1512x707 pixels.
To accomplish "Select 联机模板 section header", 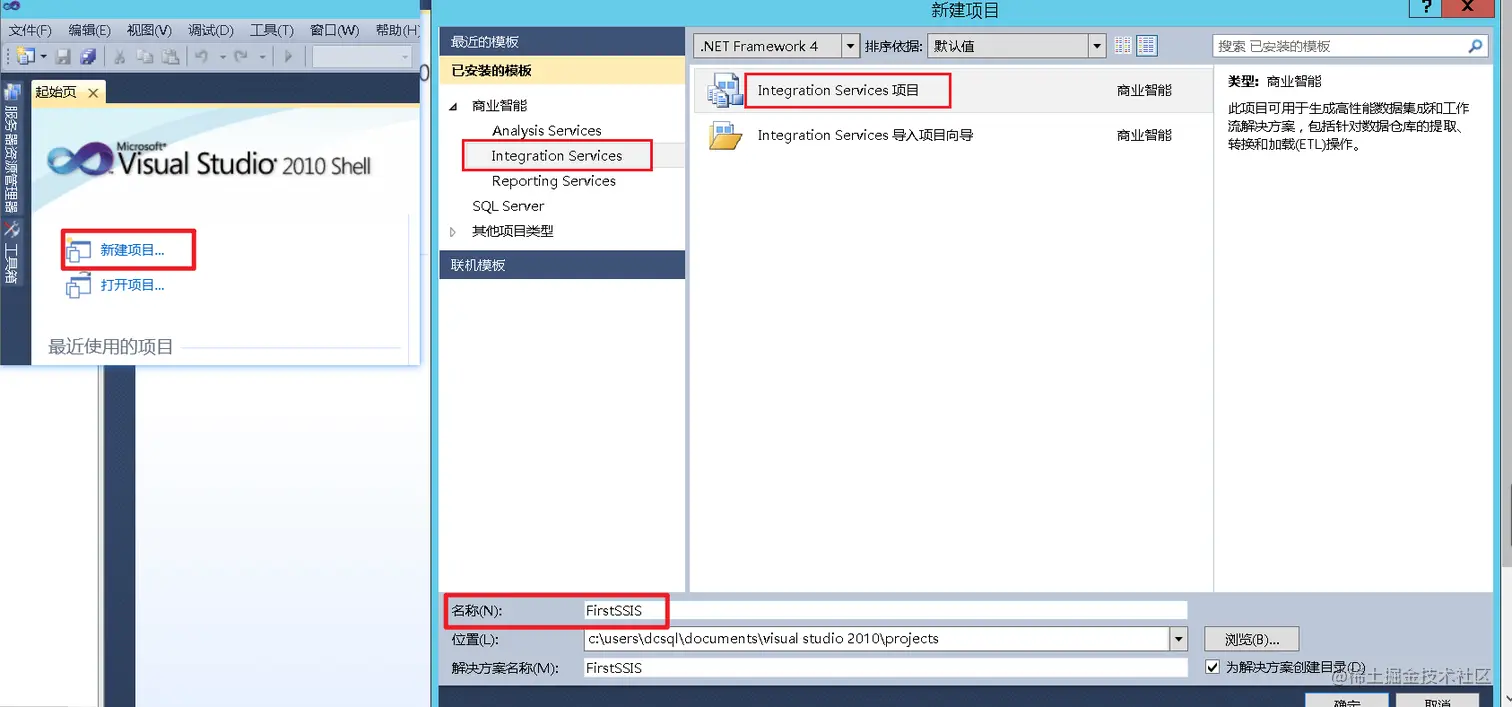I will click(562, 265).
